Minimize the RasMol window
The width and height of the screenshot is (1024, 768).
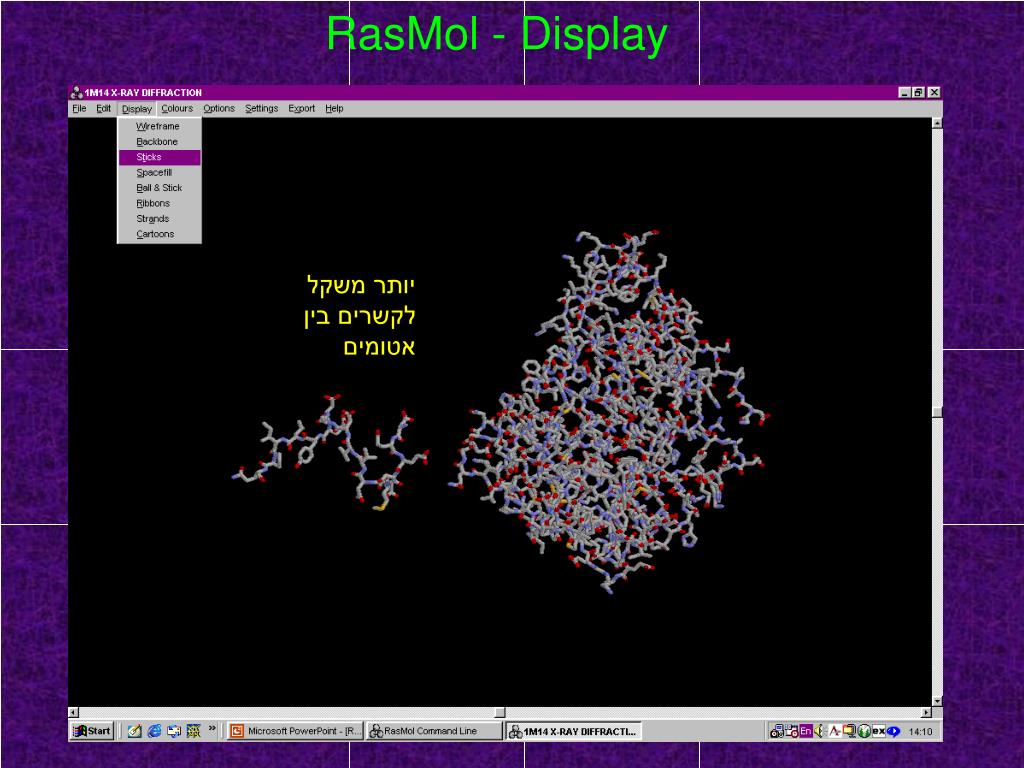click(x=904, y=93)
